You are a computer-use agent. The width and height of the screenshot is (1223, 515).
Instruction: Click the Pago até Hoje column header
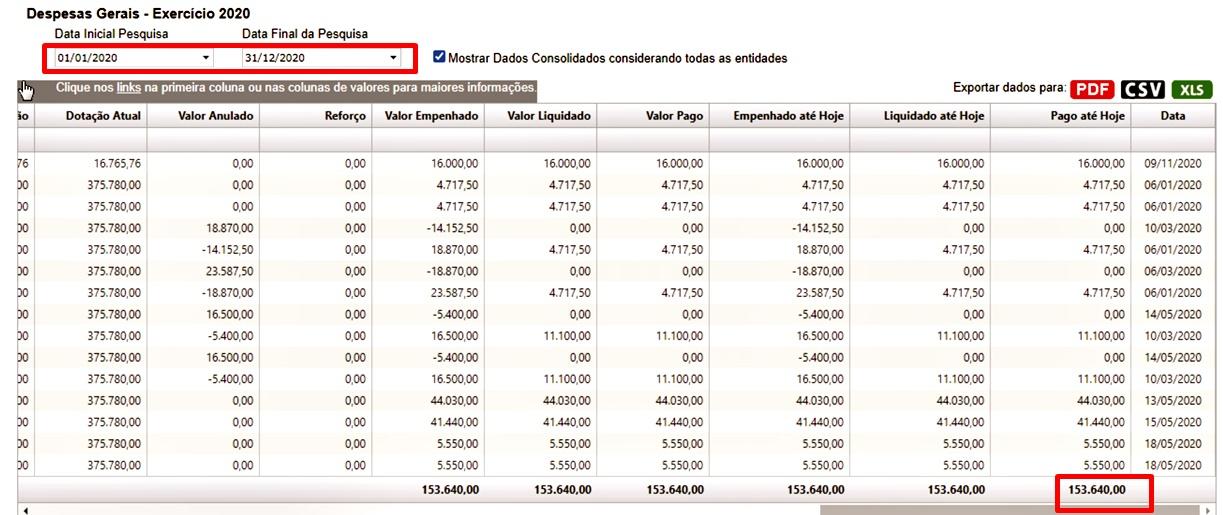(x=1087, y=116)
